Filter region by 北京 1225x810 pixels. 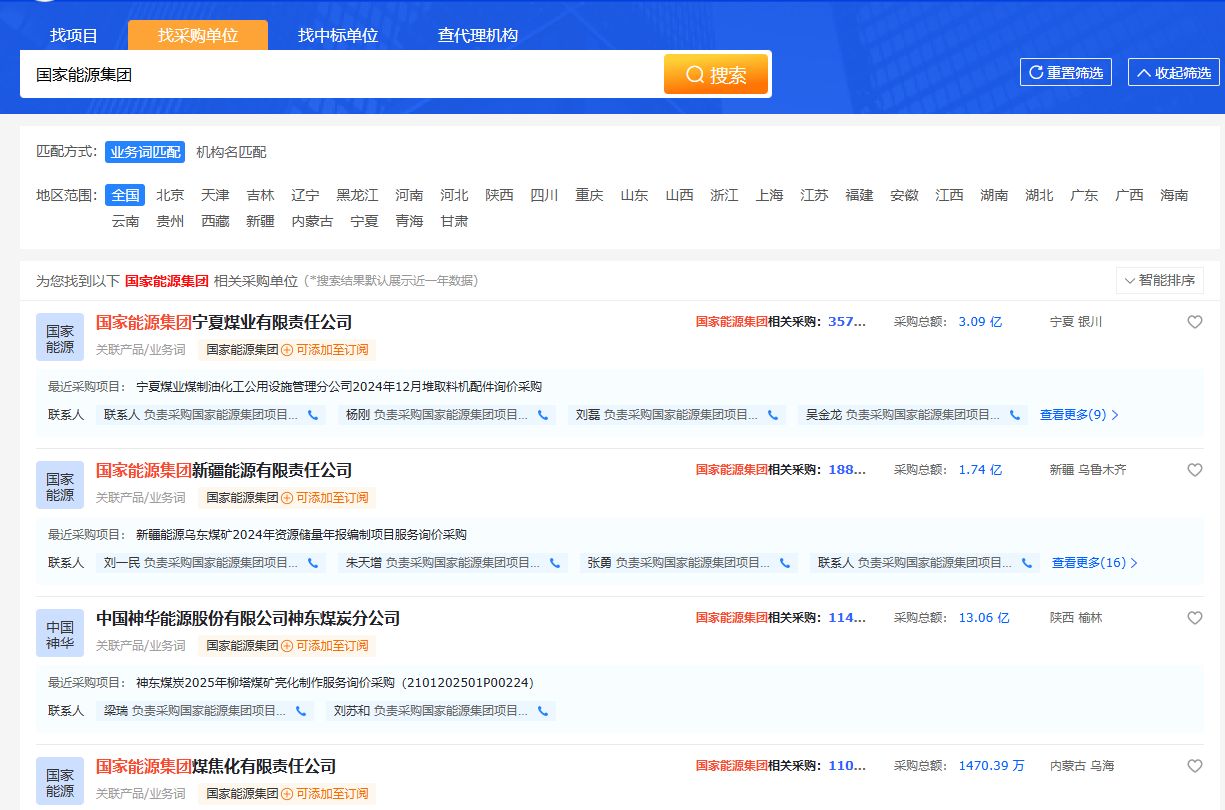(170, 195)
